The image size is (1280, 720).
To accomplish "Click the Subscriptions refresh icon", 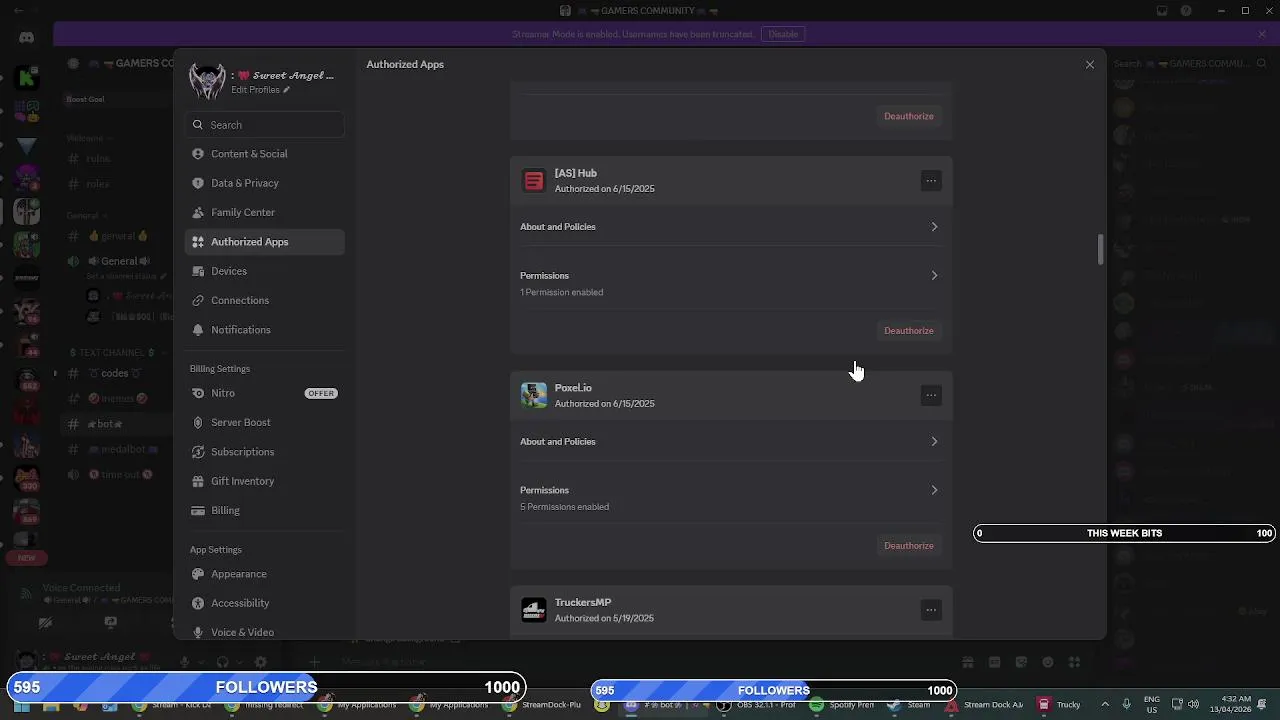I will point(198,452).
